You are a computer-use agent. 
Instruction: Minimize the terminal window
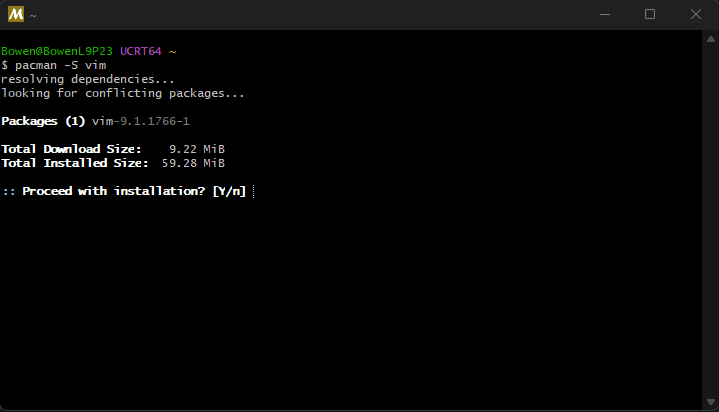tap(604, 15)
